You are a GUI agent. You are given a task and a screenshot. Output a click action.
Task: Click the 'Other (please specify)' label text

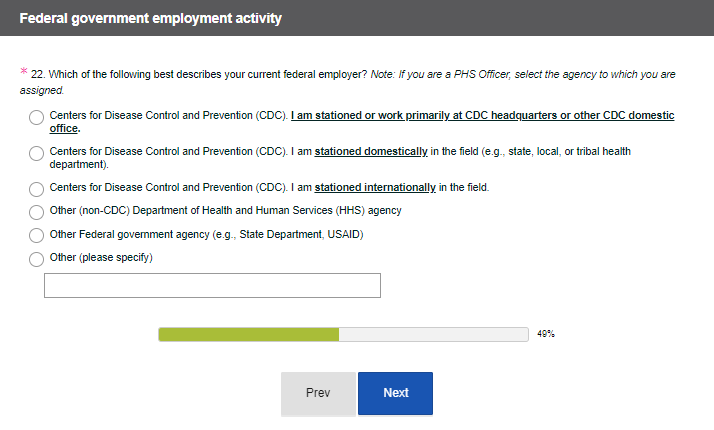click(101, 258)
